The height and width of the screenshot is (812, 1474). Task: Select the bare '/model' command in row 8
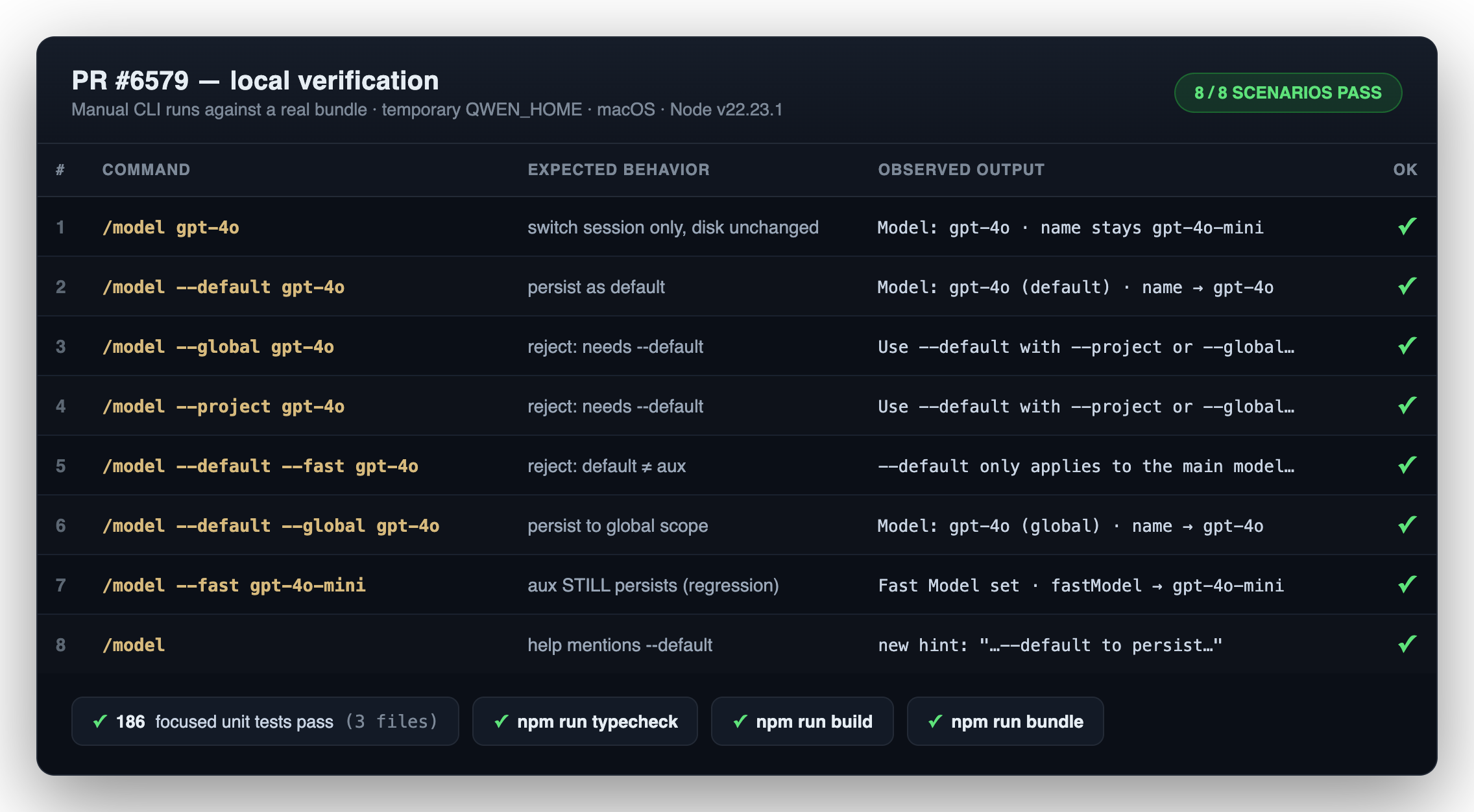134,645
